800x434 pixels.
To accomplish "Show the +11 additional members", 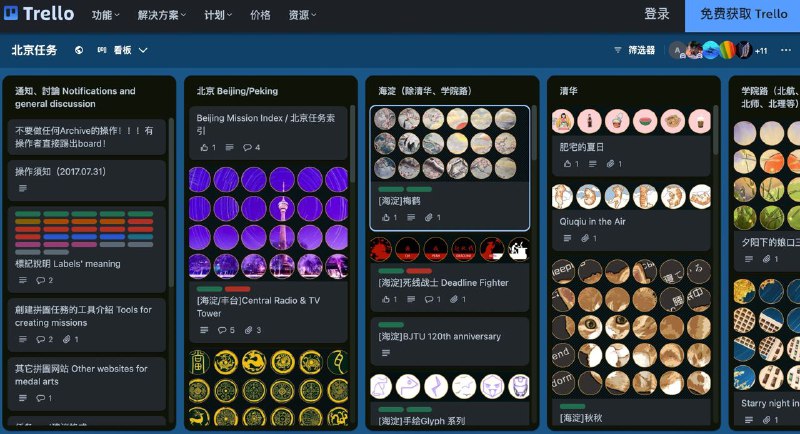I will tap(761, 50).
